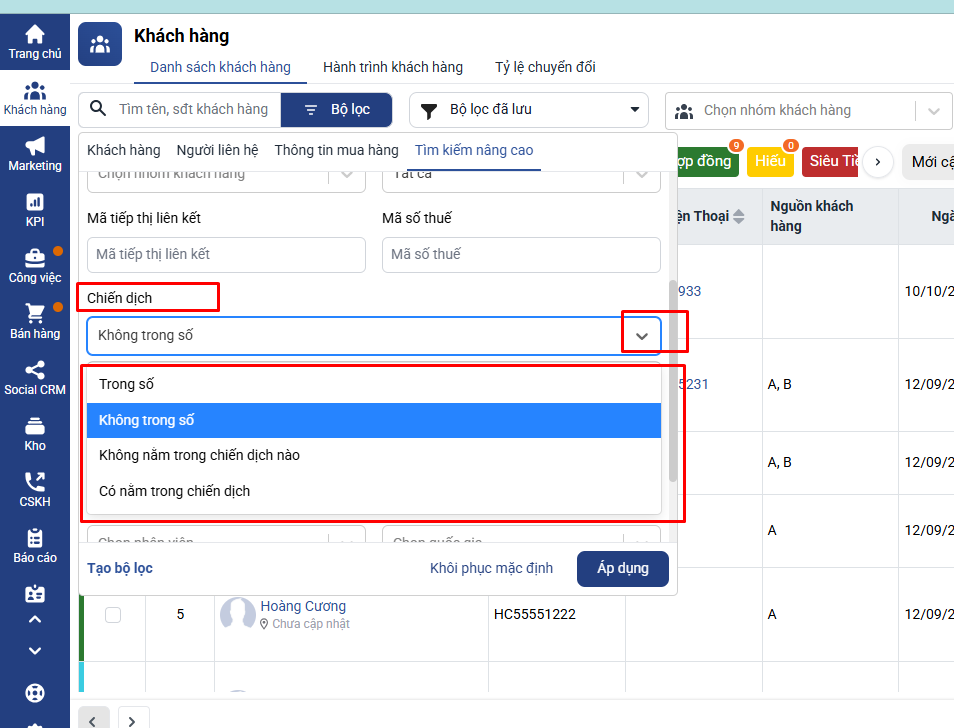Click filter panel vertical scrollbar
This screenshot has width=954, height=728.
[x=673, y=380]
